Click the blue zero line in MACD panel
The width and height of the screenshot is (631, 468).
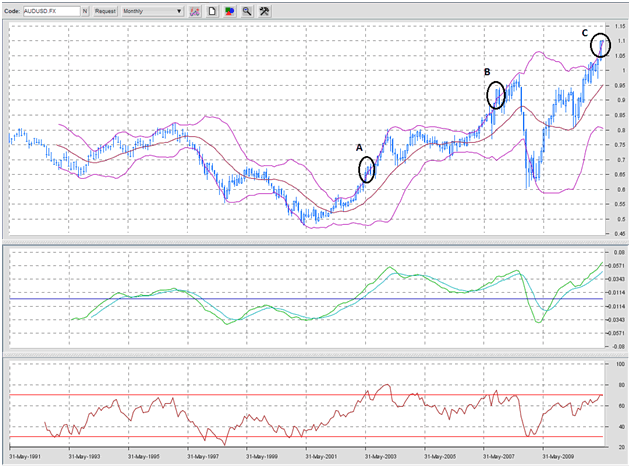tap(200, 299)
